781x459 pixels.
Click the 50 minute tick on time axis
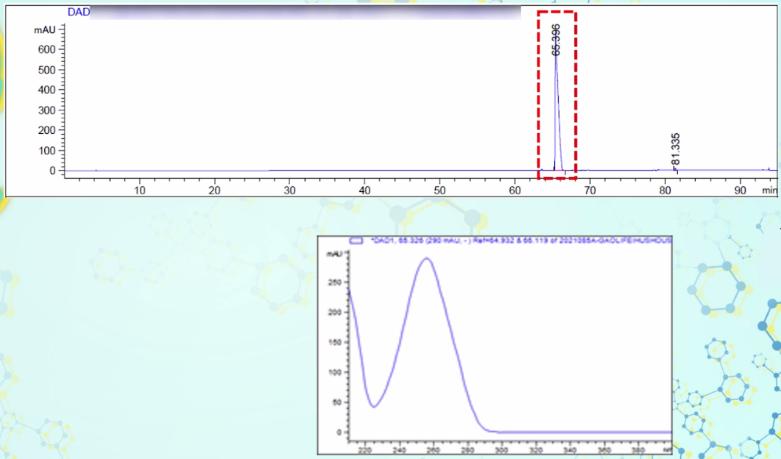click(439, 189)
